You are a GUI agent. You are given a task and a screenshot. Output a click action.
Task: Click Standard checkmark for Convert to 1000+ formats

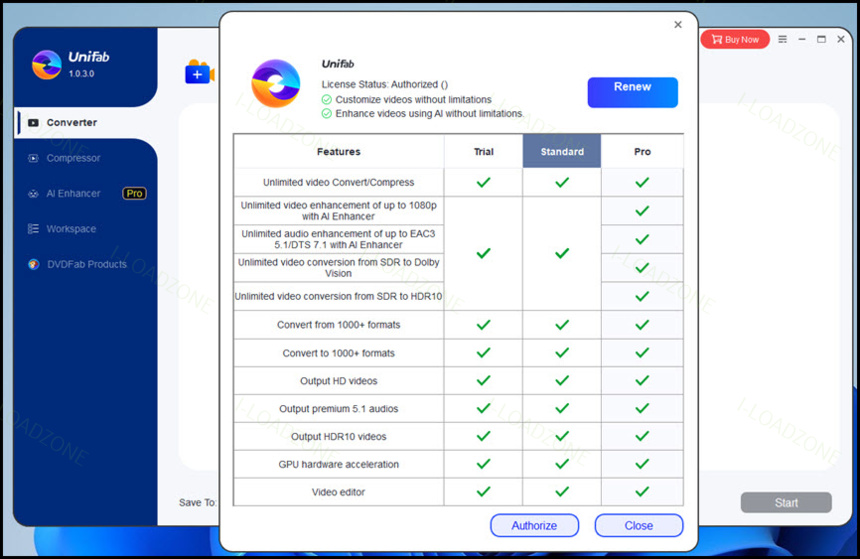click(x=562, y=352)
